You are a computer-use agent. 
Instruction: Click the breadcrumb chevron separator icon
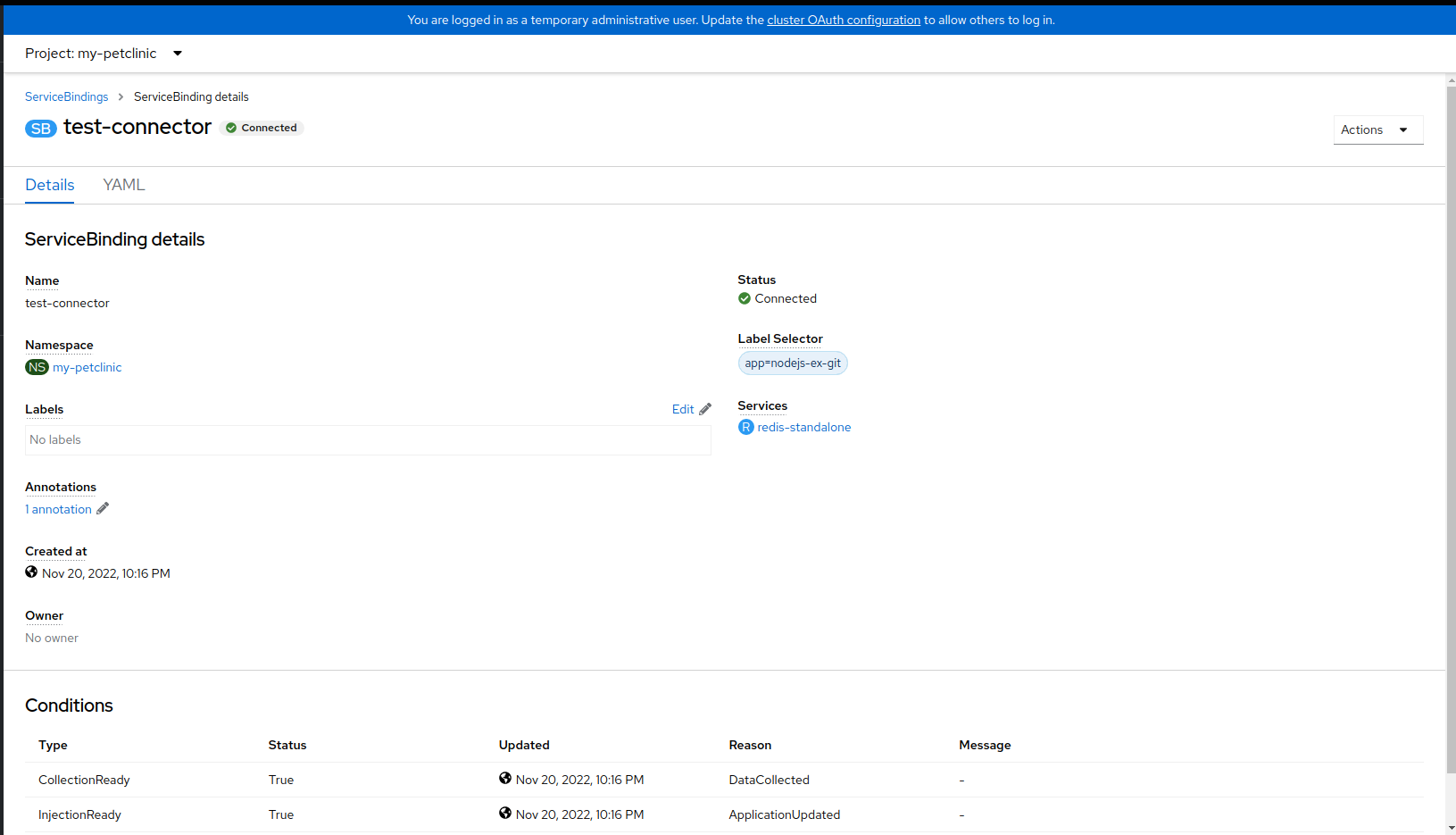121,96
